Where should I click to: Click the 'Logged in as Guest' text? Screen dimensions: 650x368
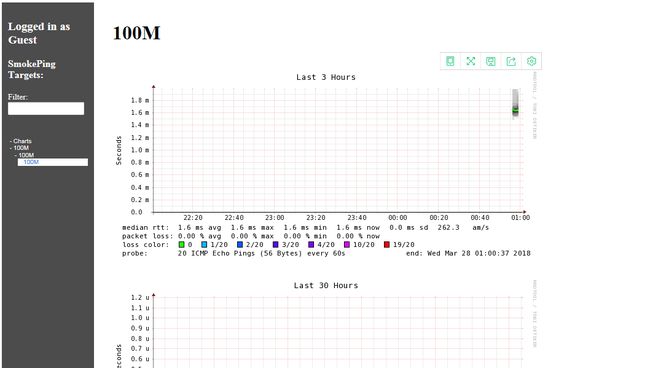coord(39,33)
